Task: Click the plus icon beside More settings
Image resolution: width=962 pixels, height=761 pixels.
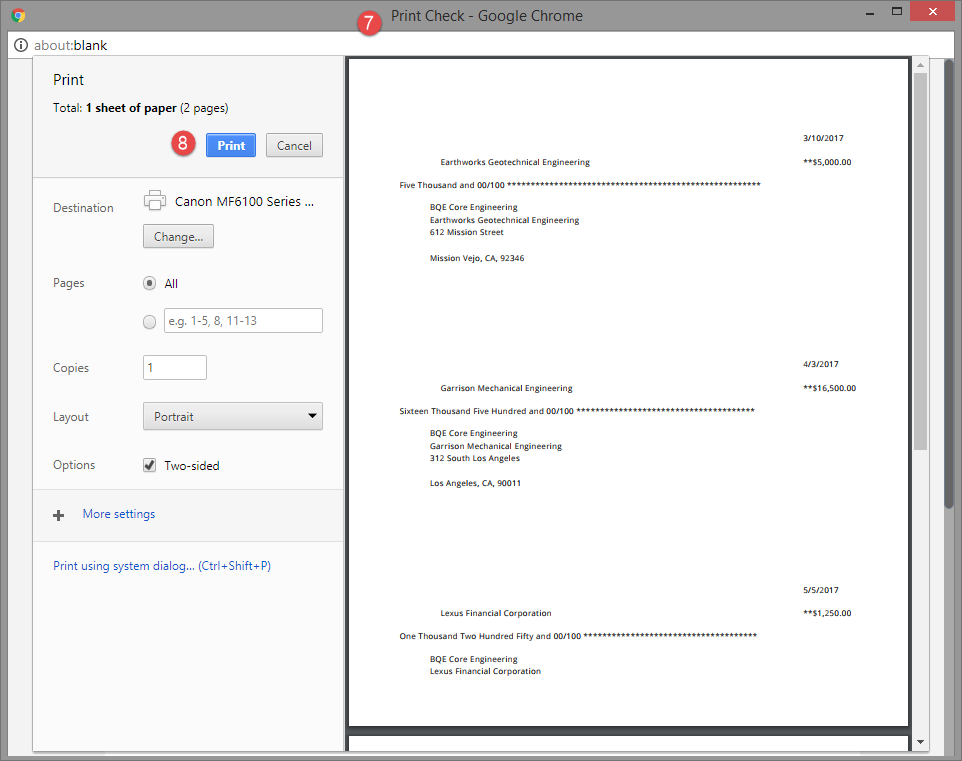Action: pos(58,514)
